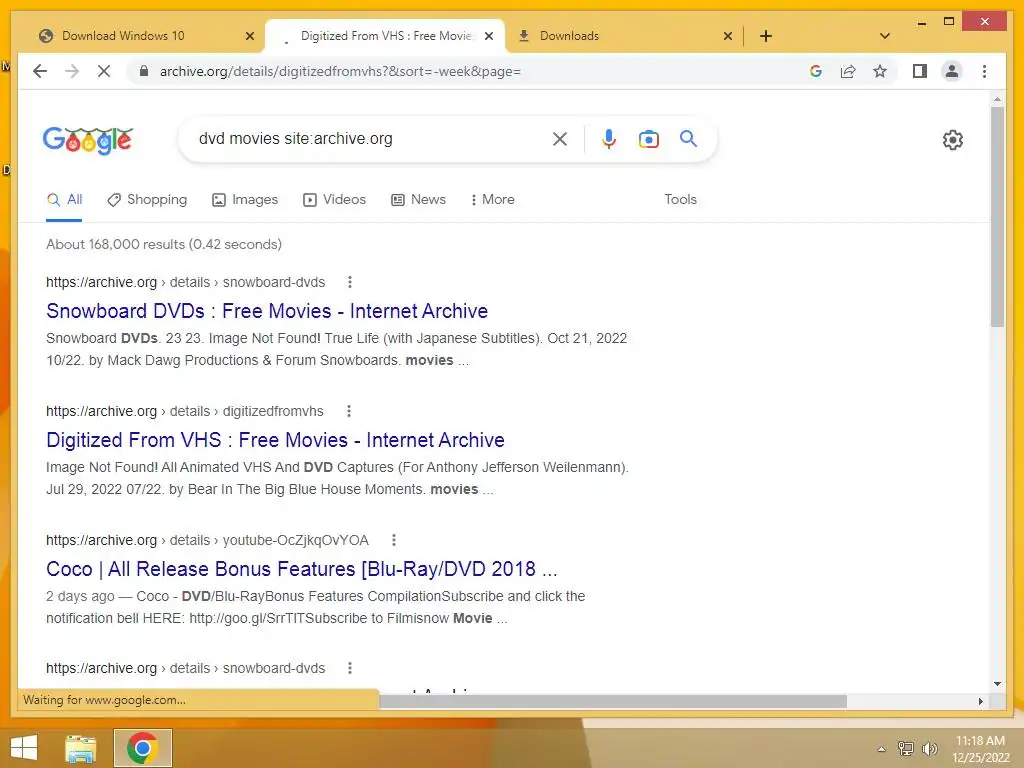Click the scroll right arrow

[x=980, y=701]
